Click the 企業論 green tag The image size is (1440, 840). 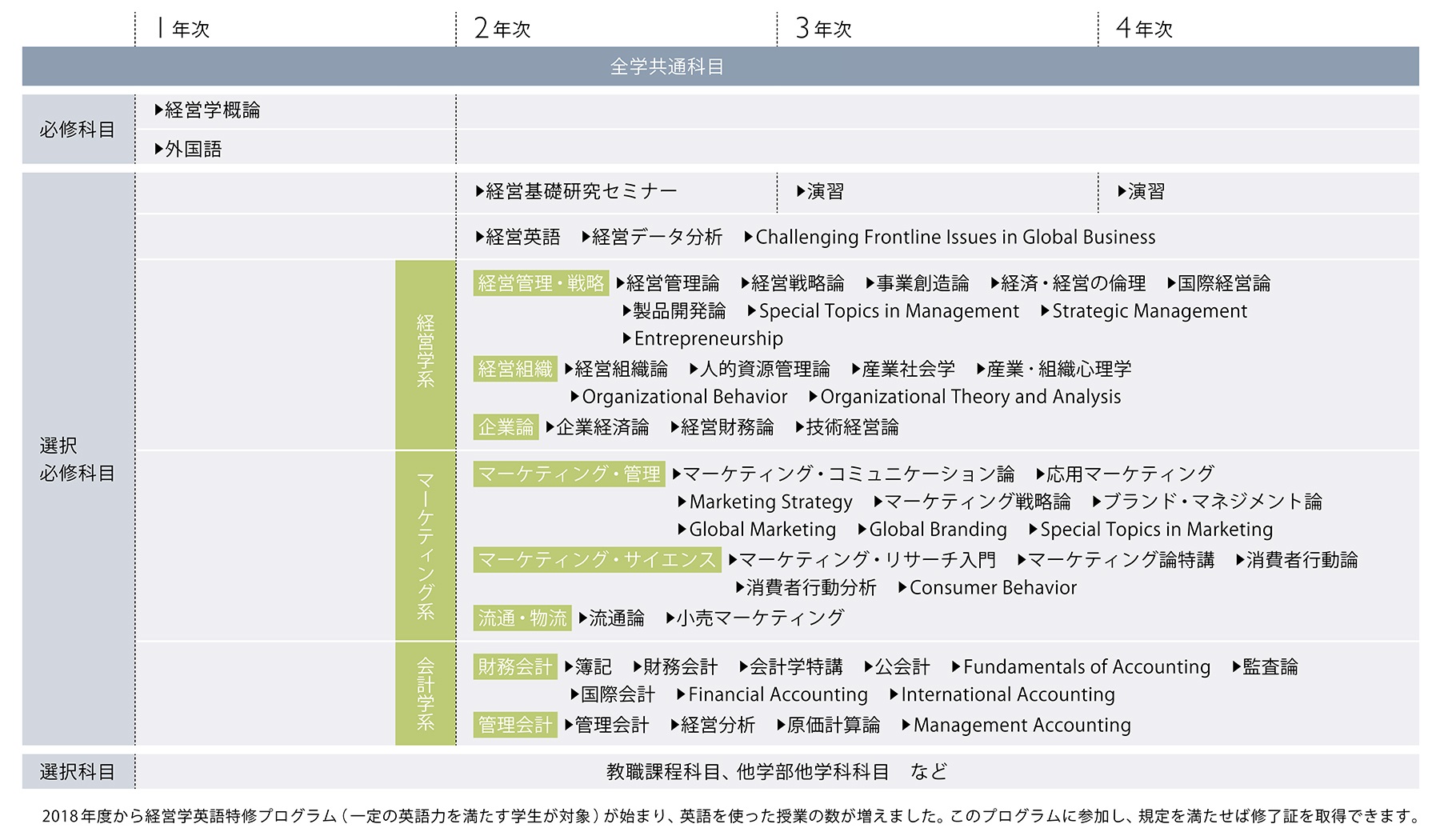(506, 427)
